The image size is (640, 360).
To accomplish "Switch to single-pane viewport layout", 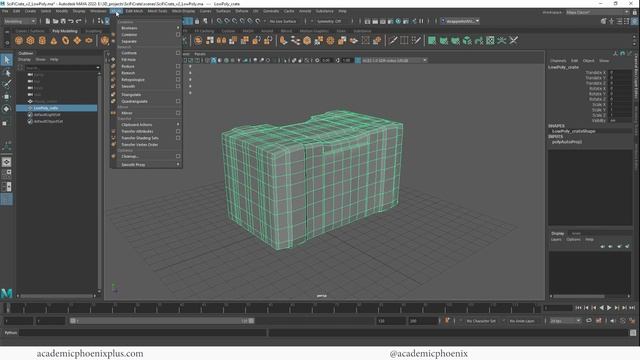I will tap(7, 162).
